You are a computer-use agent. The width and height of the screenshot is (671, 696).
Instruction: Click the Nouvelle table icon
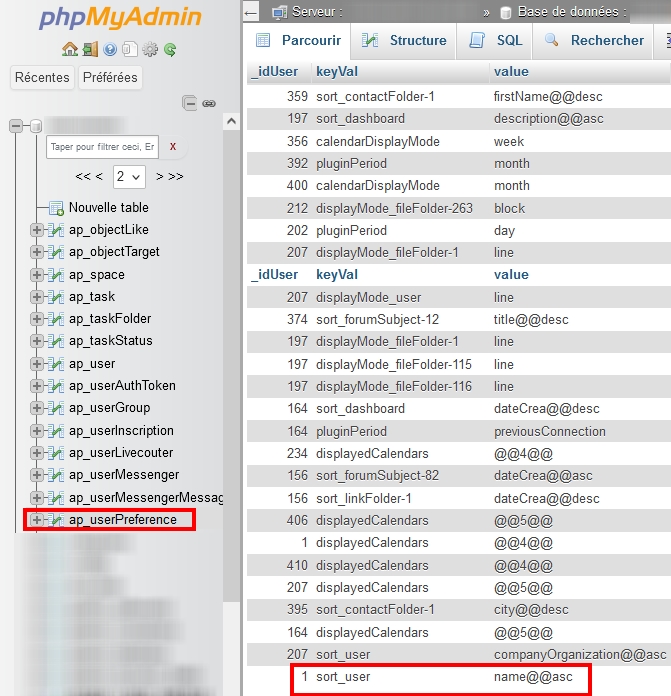pyautogui.click(x=57, y=208)
